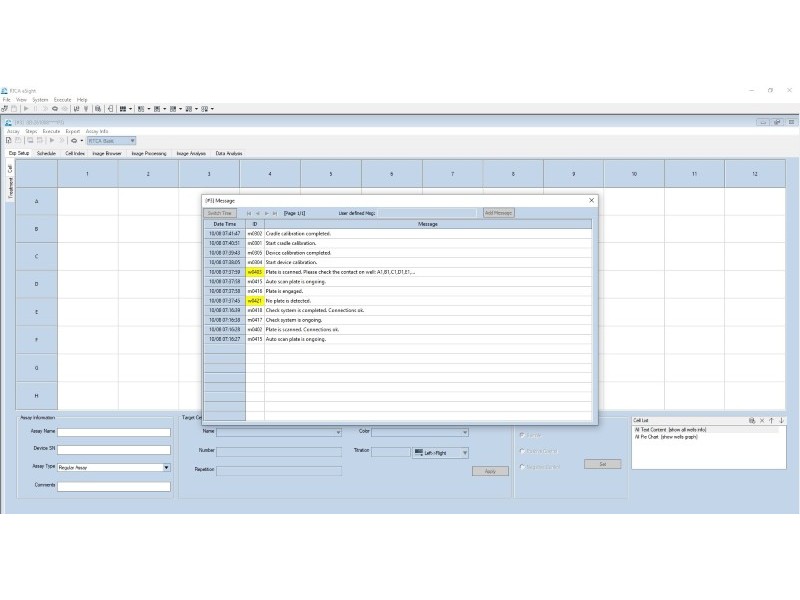Expand the Color dropdown
The image size is (800, 600).
(465, 433)
